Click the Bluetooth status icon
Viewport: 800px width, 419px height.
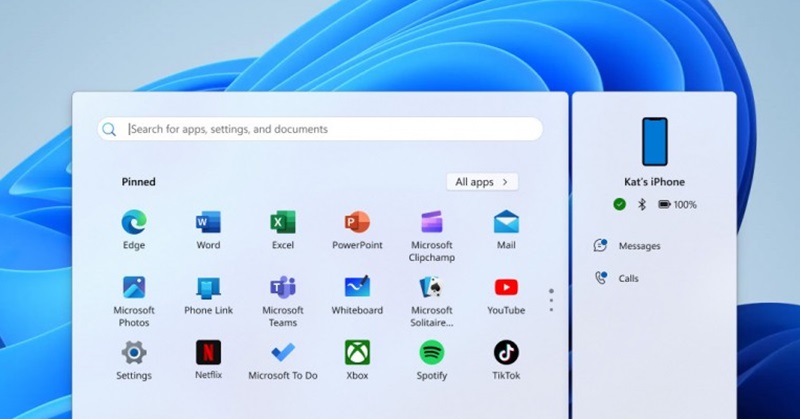click(642, 205)
